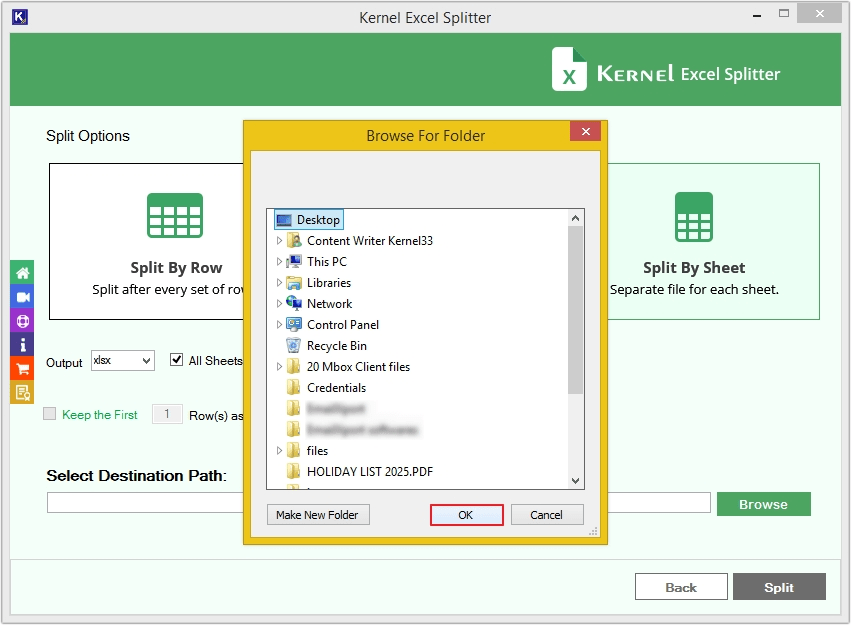Viewport: 852px width, 626px height.
Task: Open the certificate sidebar icon at the bottom
Action: [22, 392]
